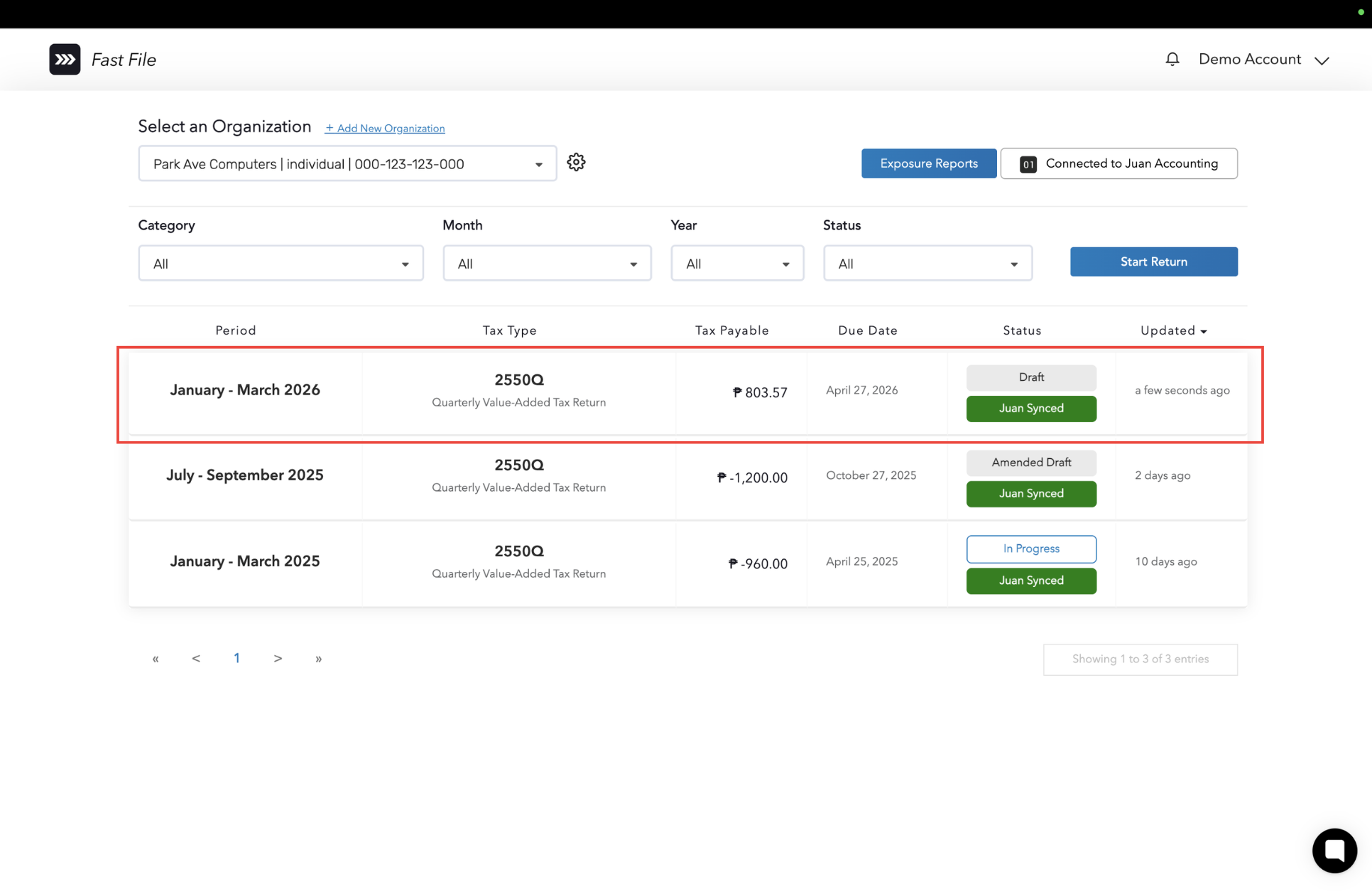This screenshot has width=1372, height=891.
Task: Click the Exposure Reports button
Action: click(928, 163)
